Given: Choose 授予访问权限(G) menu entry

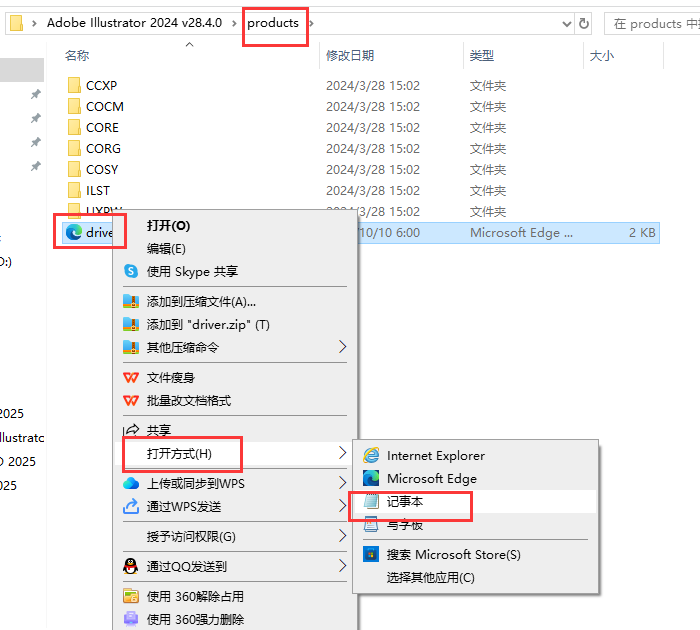Looking at the screenshot, I should click(191, 536).
